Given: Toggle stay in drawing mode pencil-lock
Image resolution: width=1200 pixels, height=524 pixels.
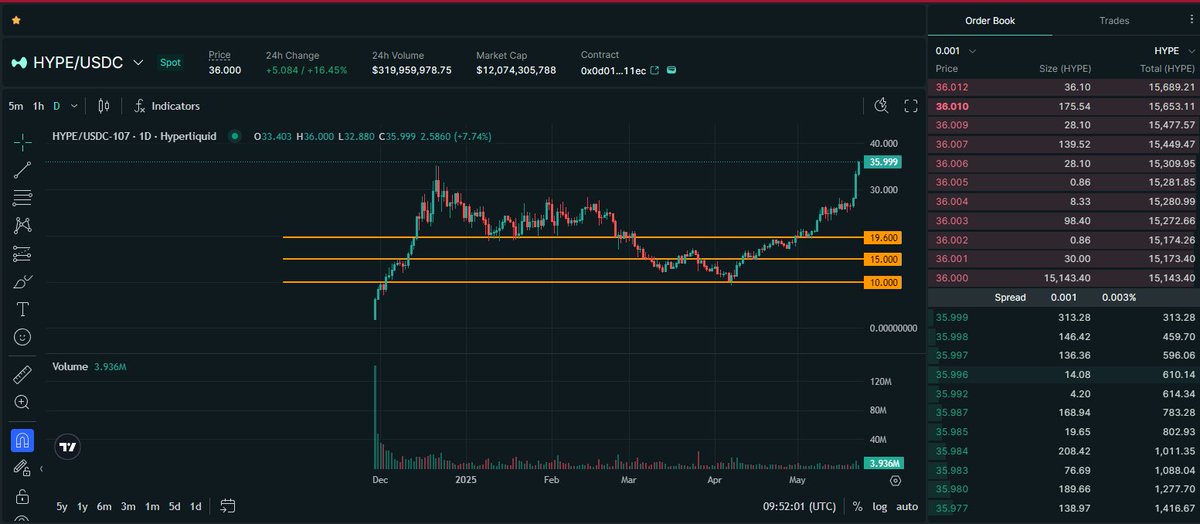Looking at the screenshot, I should [x=22, y=468].
